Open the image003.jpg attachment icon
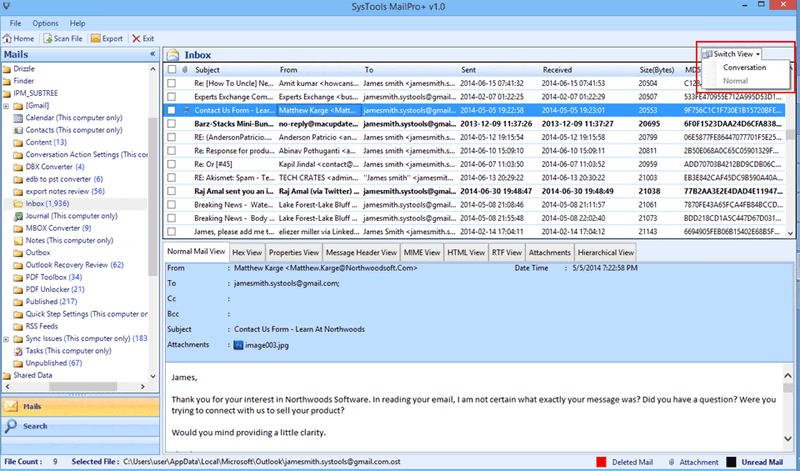 (238, 345)
